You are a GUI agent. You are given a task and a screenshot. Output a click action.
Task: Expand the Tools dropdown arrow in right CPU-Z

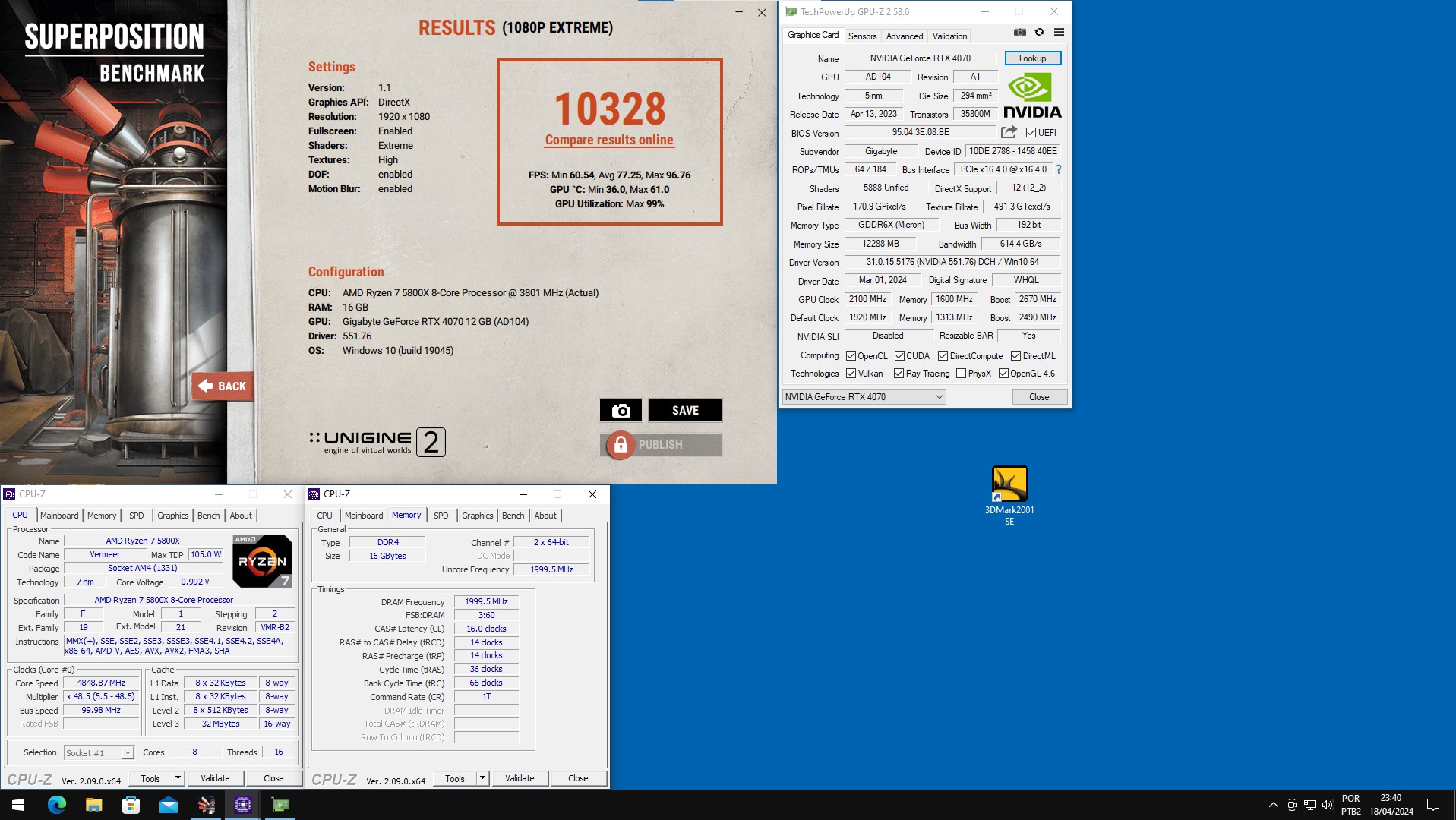482,778
